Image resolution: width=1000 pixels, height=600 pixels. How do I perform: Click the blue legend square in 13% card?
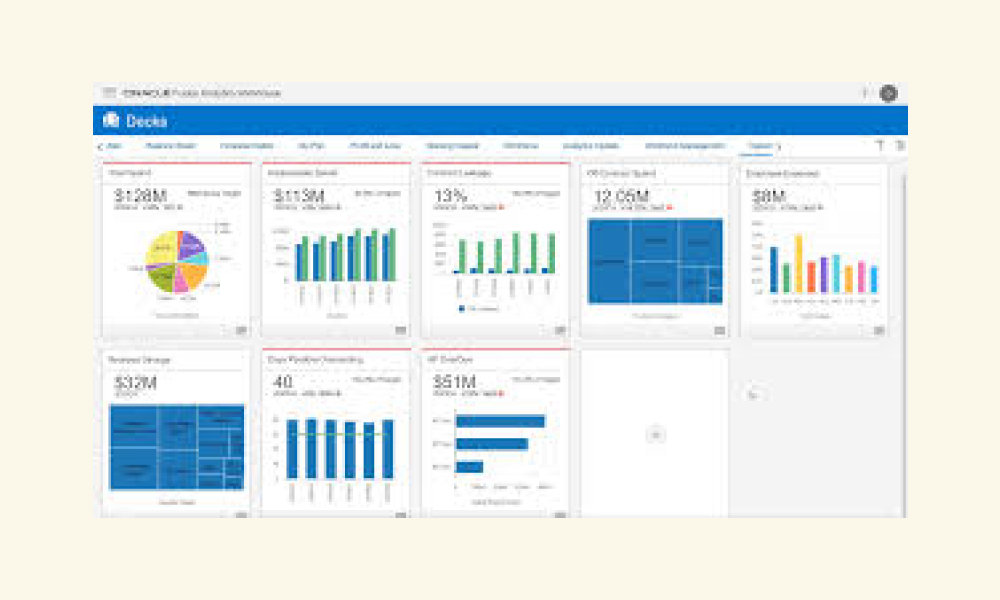[461, 309]
